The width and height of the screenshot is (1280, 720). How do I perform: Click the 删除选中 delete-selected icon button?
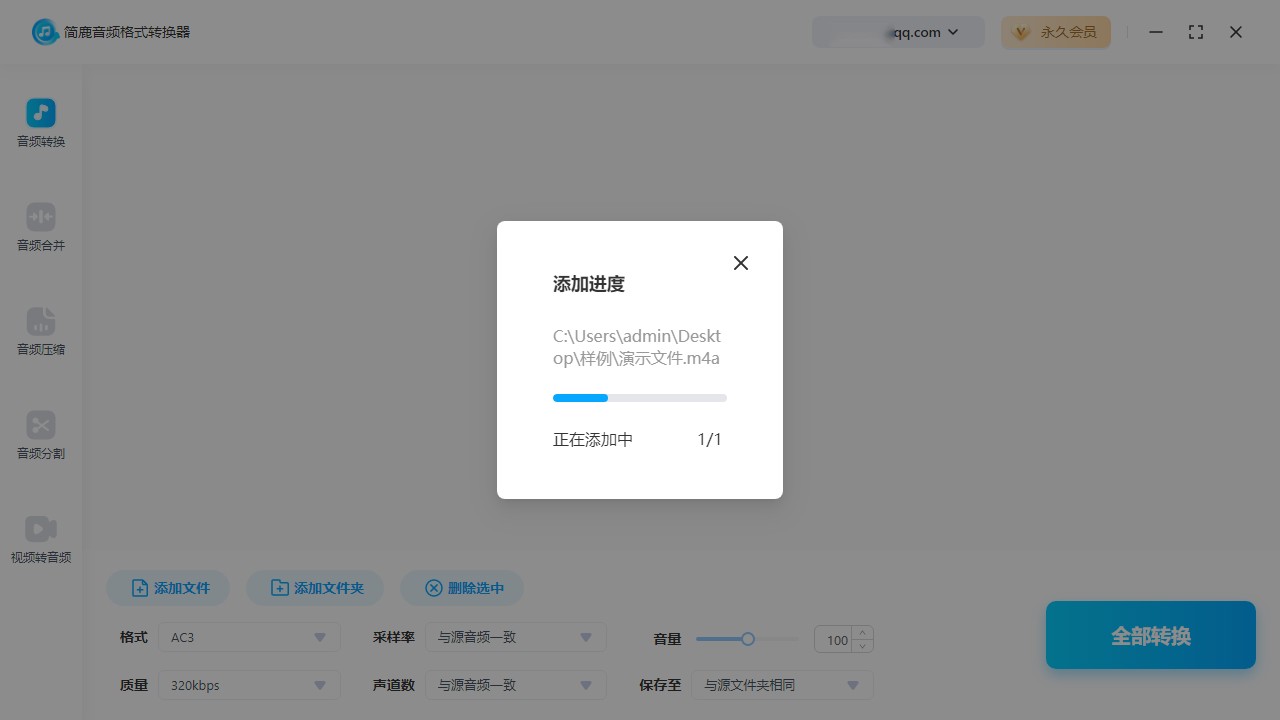point(434,588)
